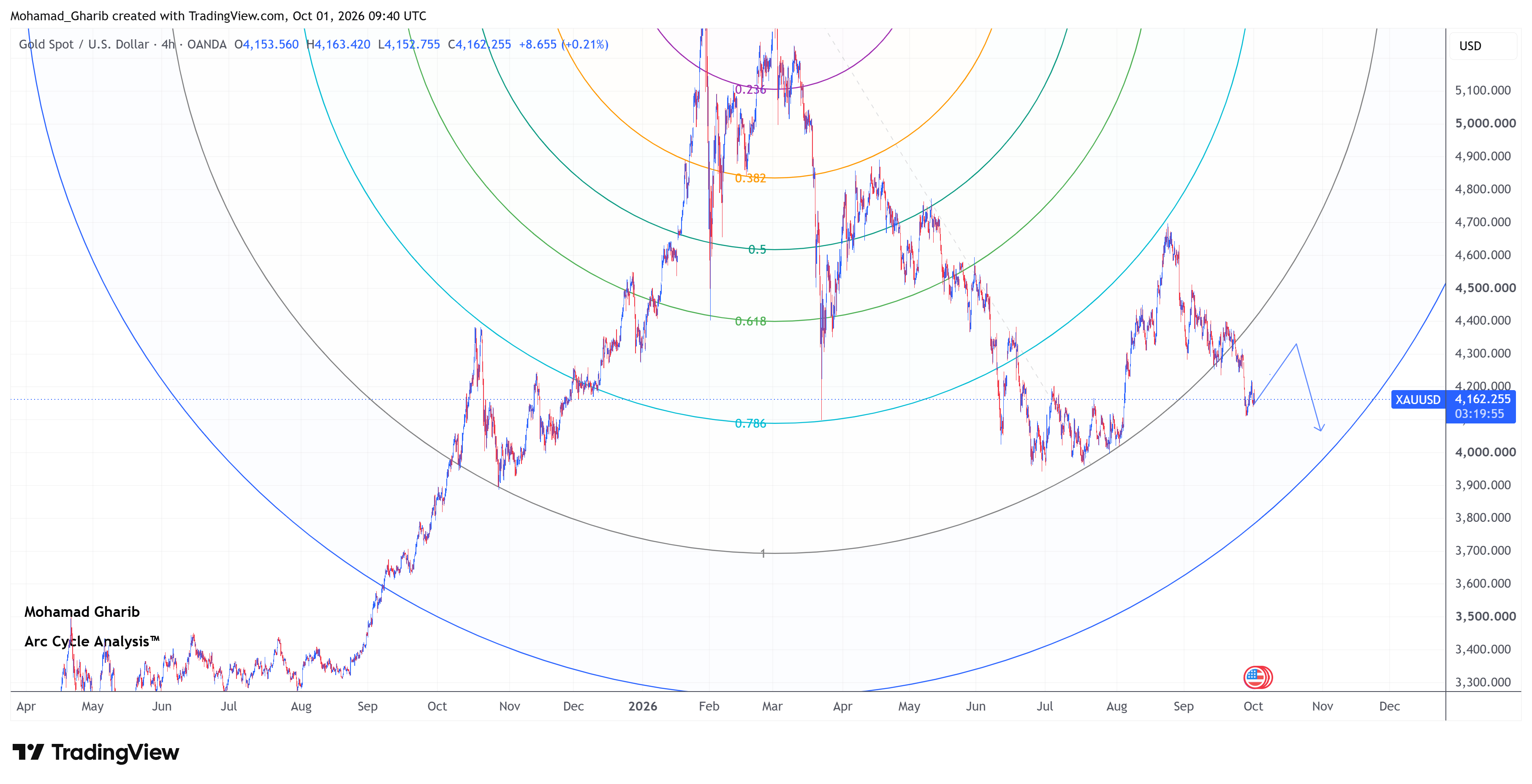The height and width of the screenshot is (784, 1532).
Task: Click the 0.382 arc level label
Action: [750, 178]
